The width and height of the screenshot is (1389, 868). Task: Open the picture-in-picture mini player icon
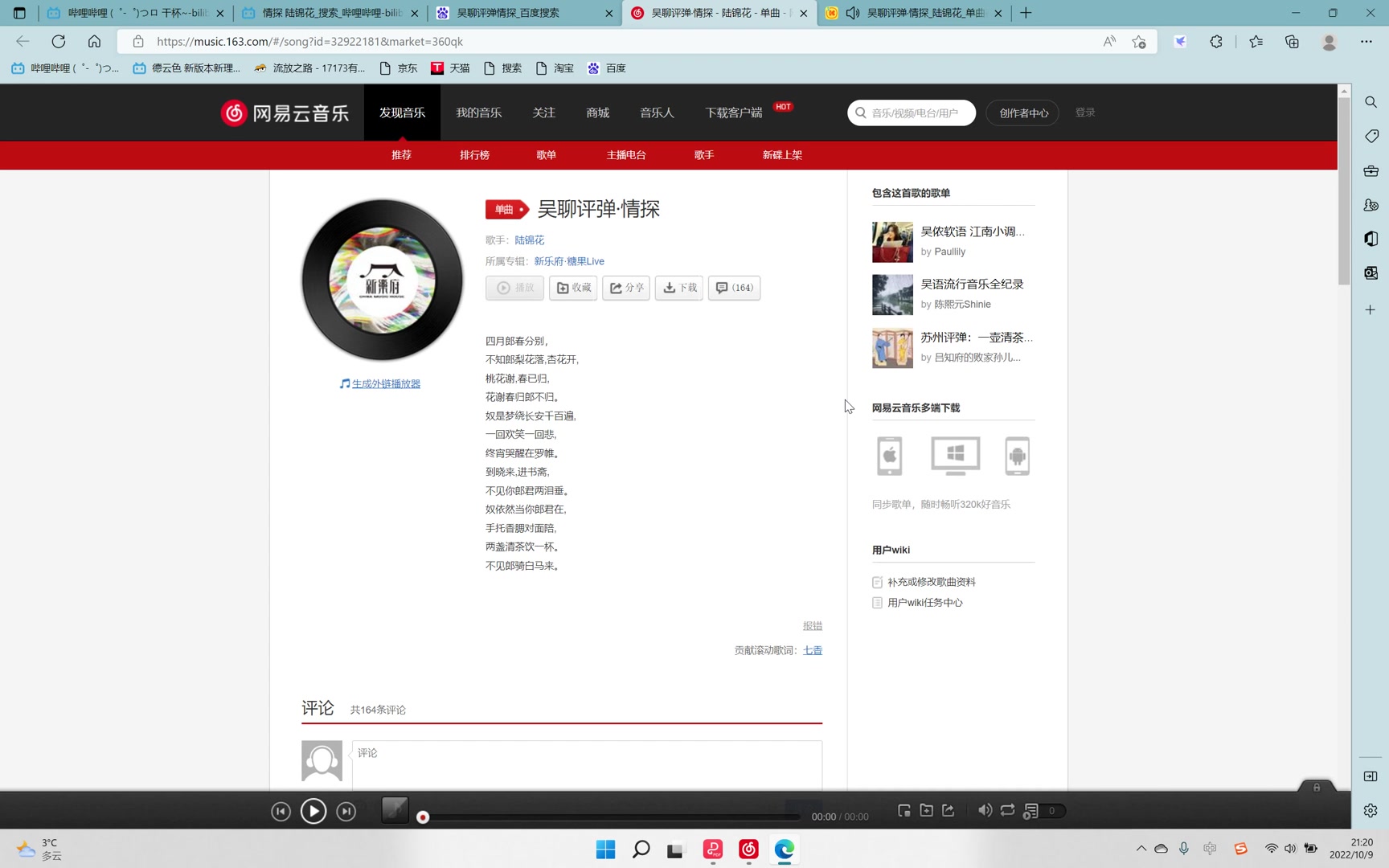click(904, 811)
